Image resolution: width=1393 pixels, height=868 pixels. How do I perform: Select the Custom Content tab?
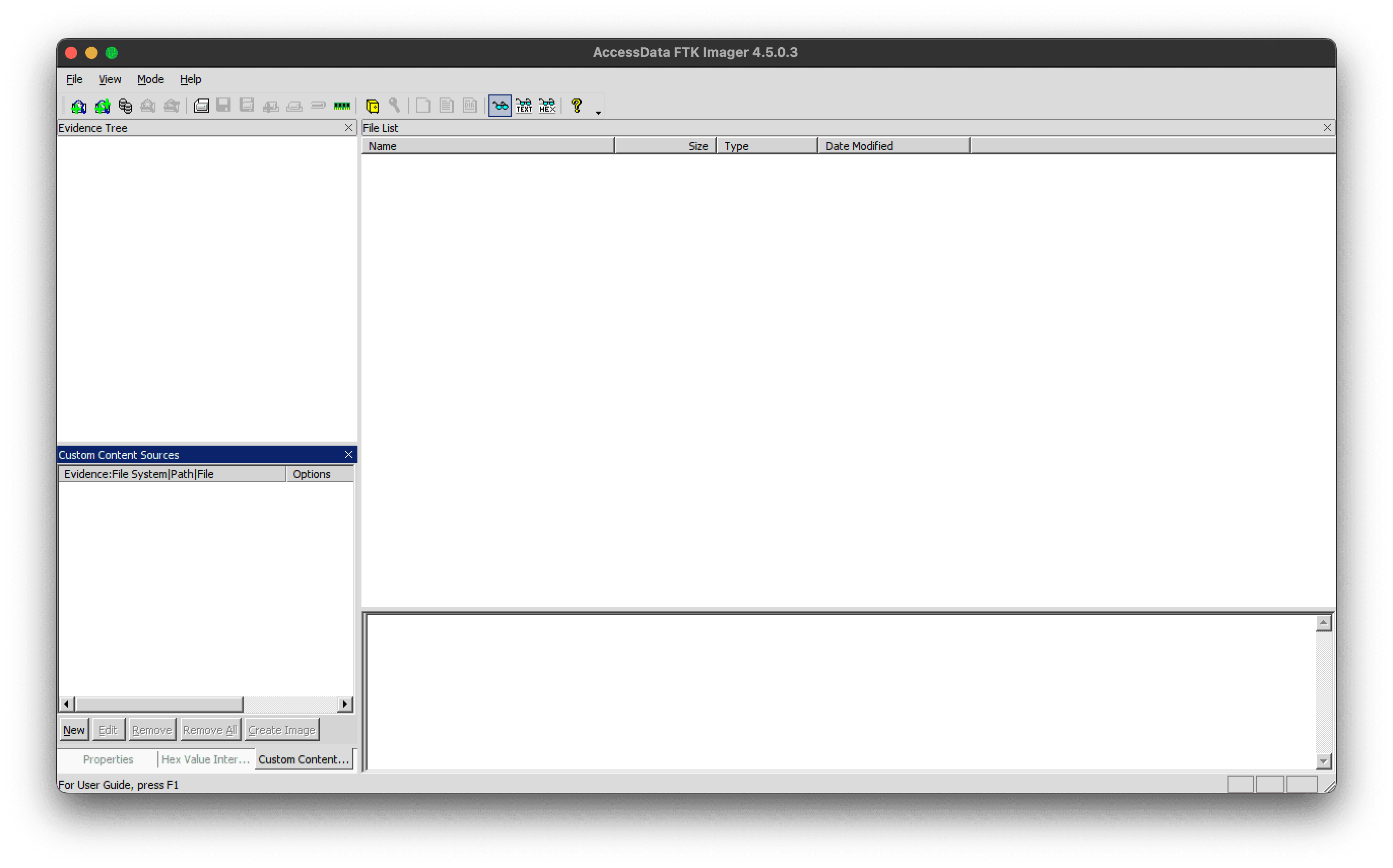pos(304,759)
